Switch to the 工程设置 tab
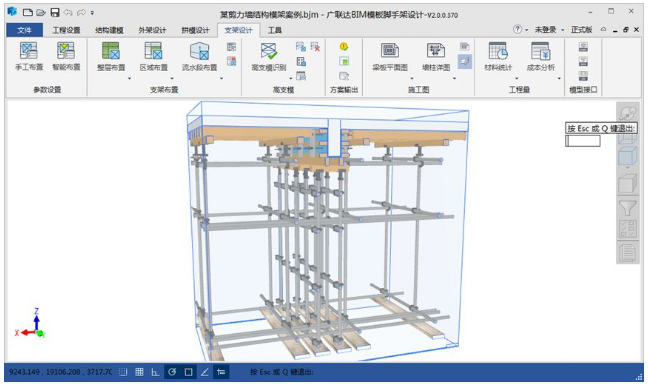 click(x=66, y=30)
